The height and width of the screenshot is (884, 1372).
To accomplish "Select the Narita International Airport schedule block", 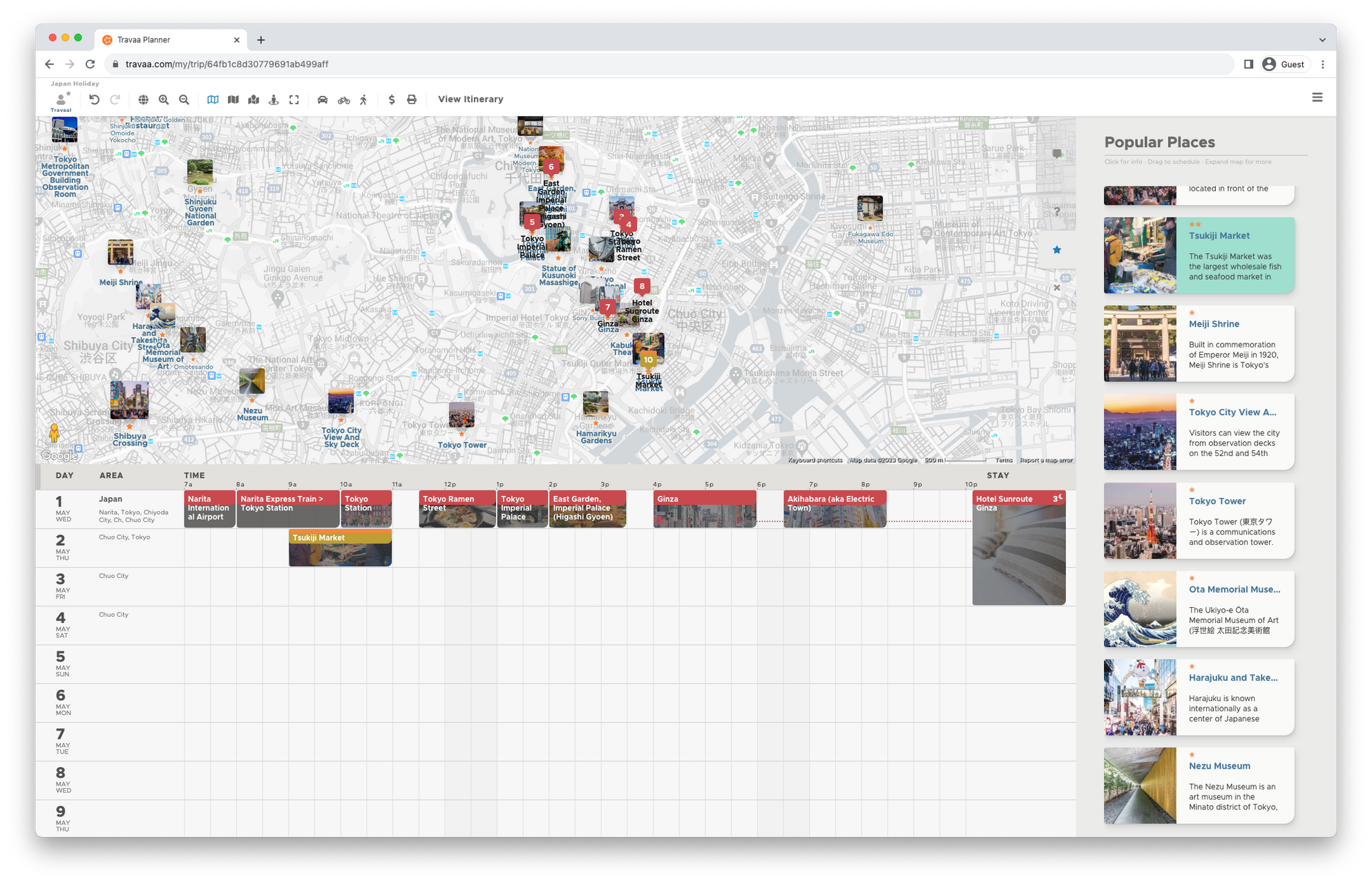I will 209,509.
